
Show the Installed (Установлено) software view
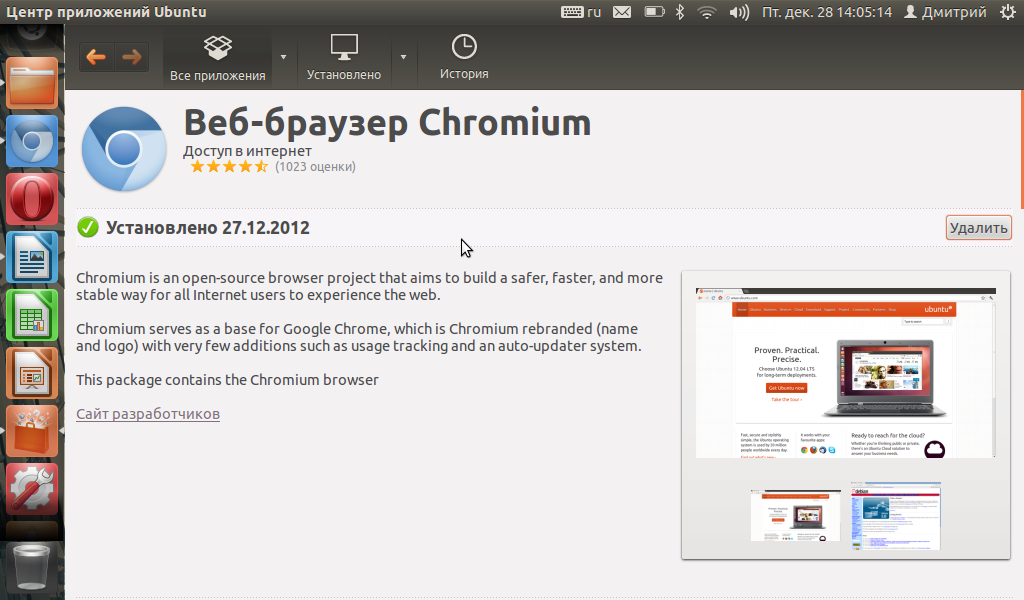(x=344, y=58)
